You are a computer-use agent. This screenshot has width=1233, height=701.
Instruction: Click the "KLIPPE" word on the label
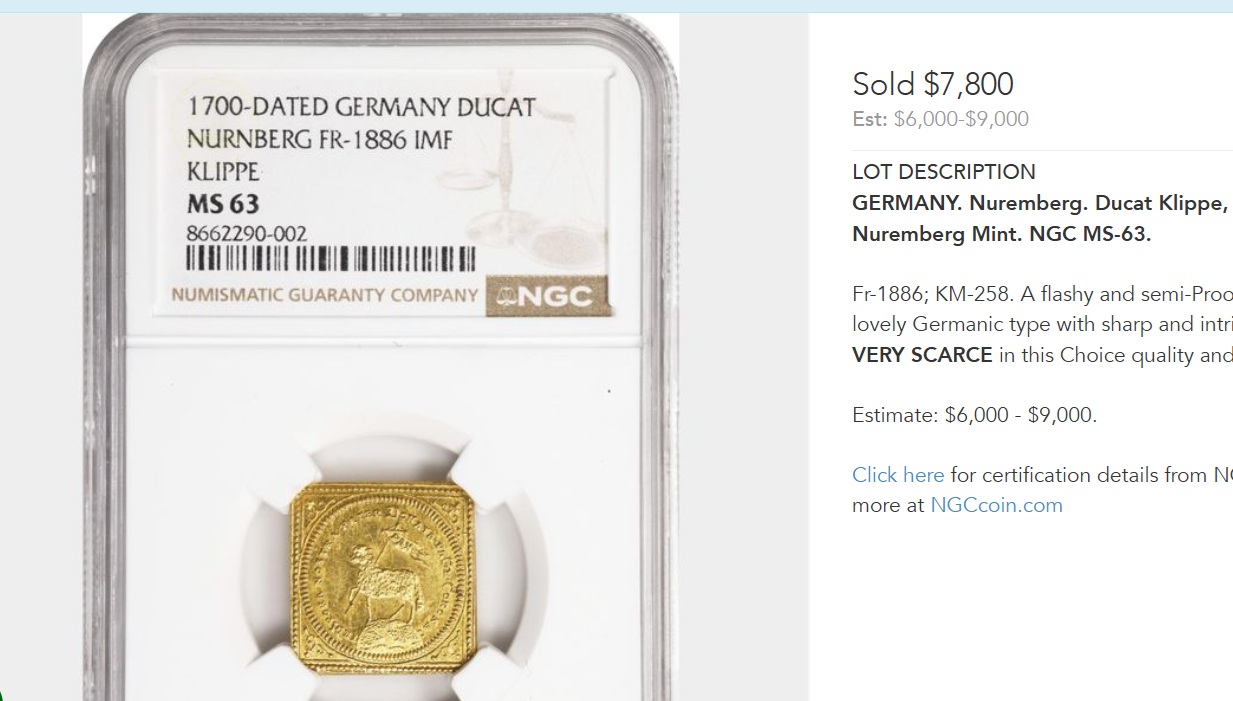pyautogui.click(x=223, y=171)
